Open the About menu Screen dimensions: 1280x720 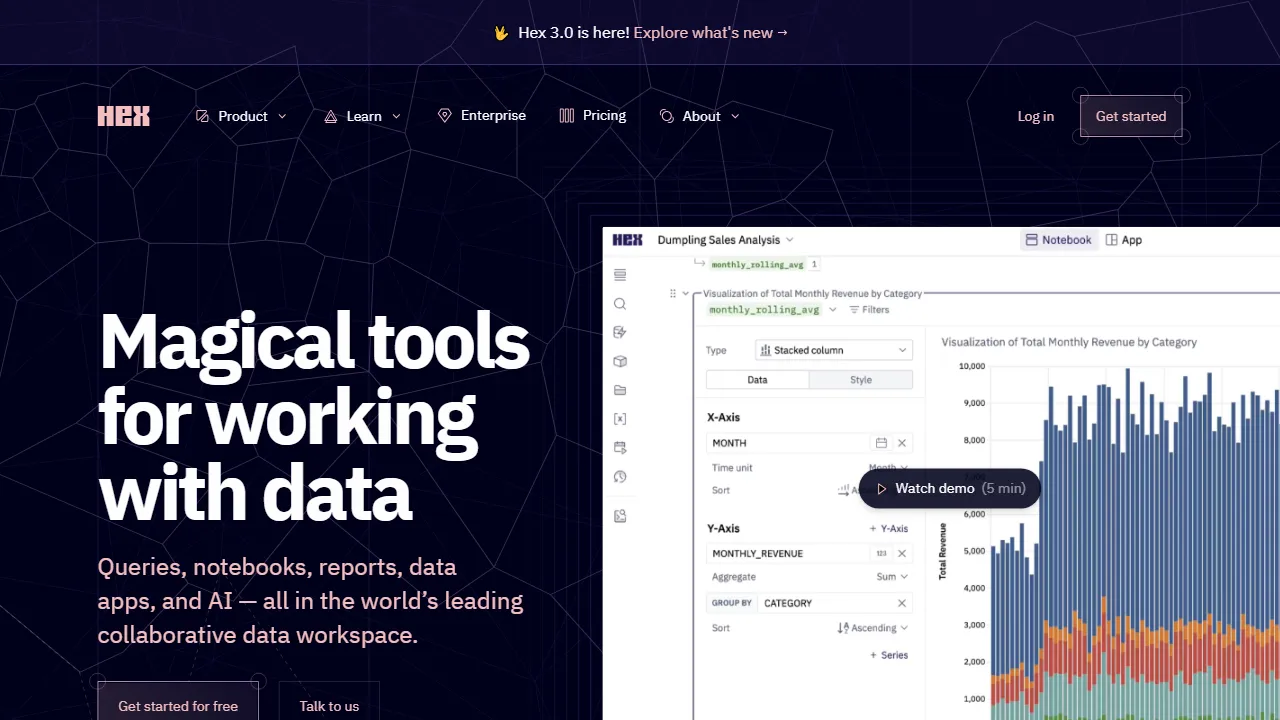click(700, 116)
